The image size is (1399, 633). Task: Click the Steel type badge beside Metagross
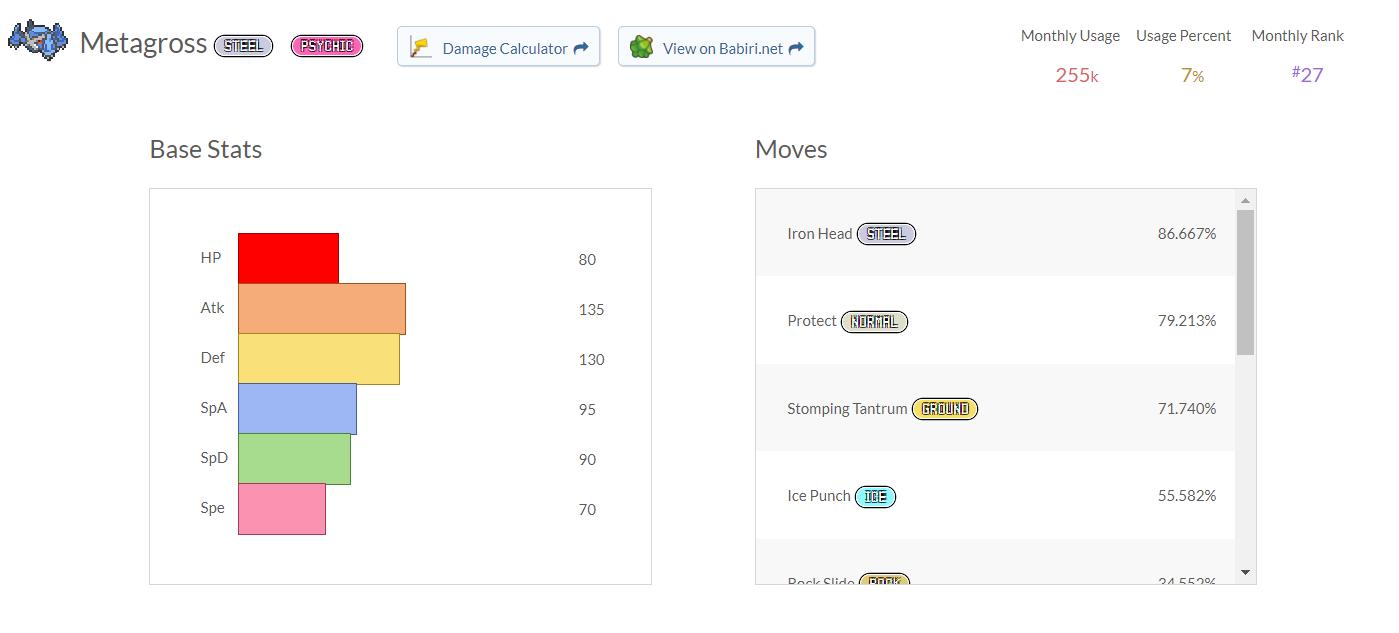(243, 46)
